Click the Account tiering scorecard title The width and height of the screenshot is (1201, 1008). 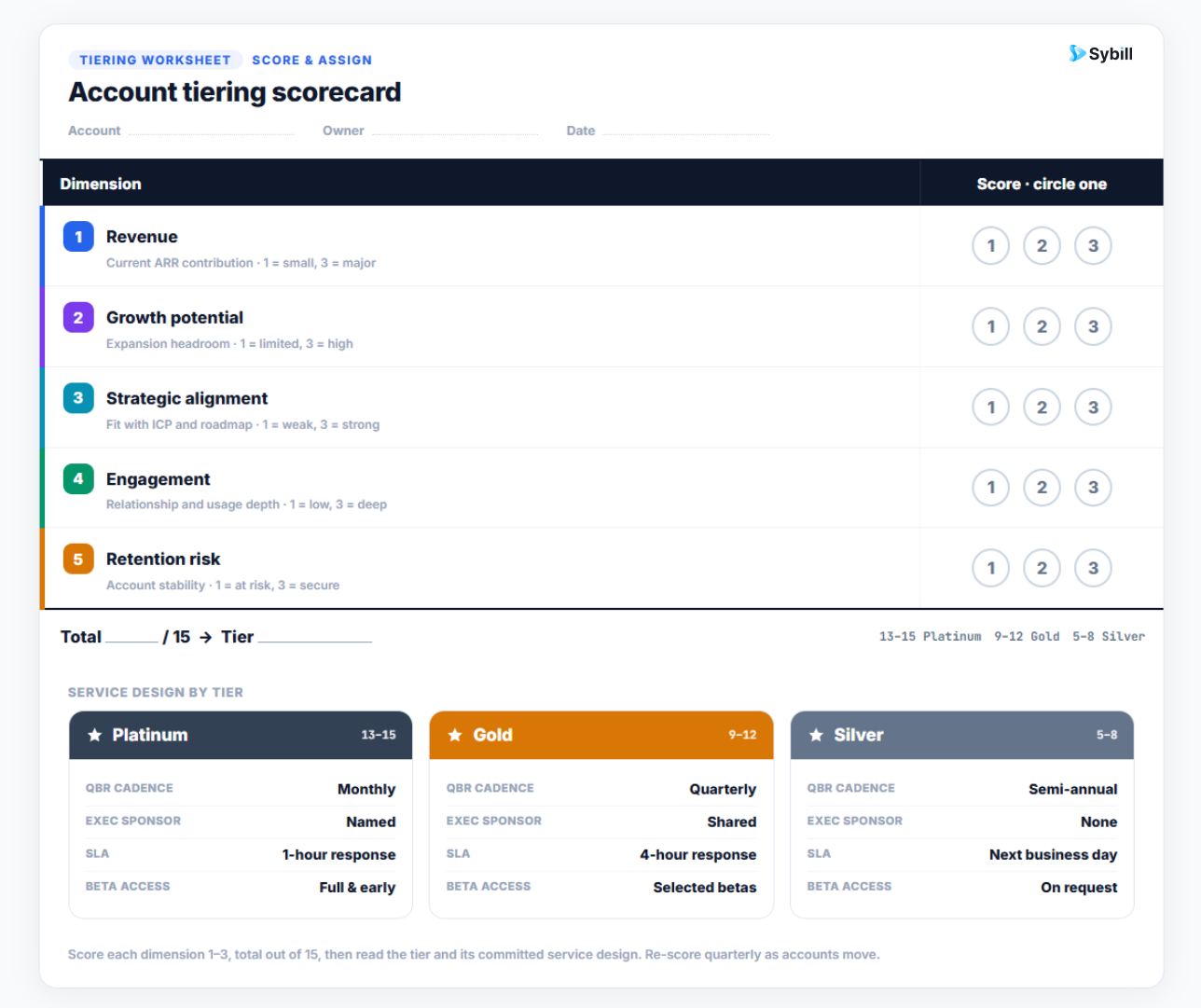[235, 92]
